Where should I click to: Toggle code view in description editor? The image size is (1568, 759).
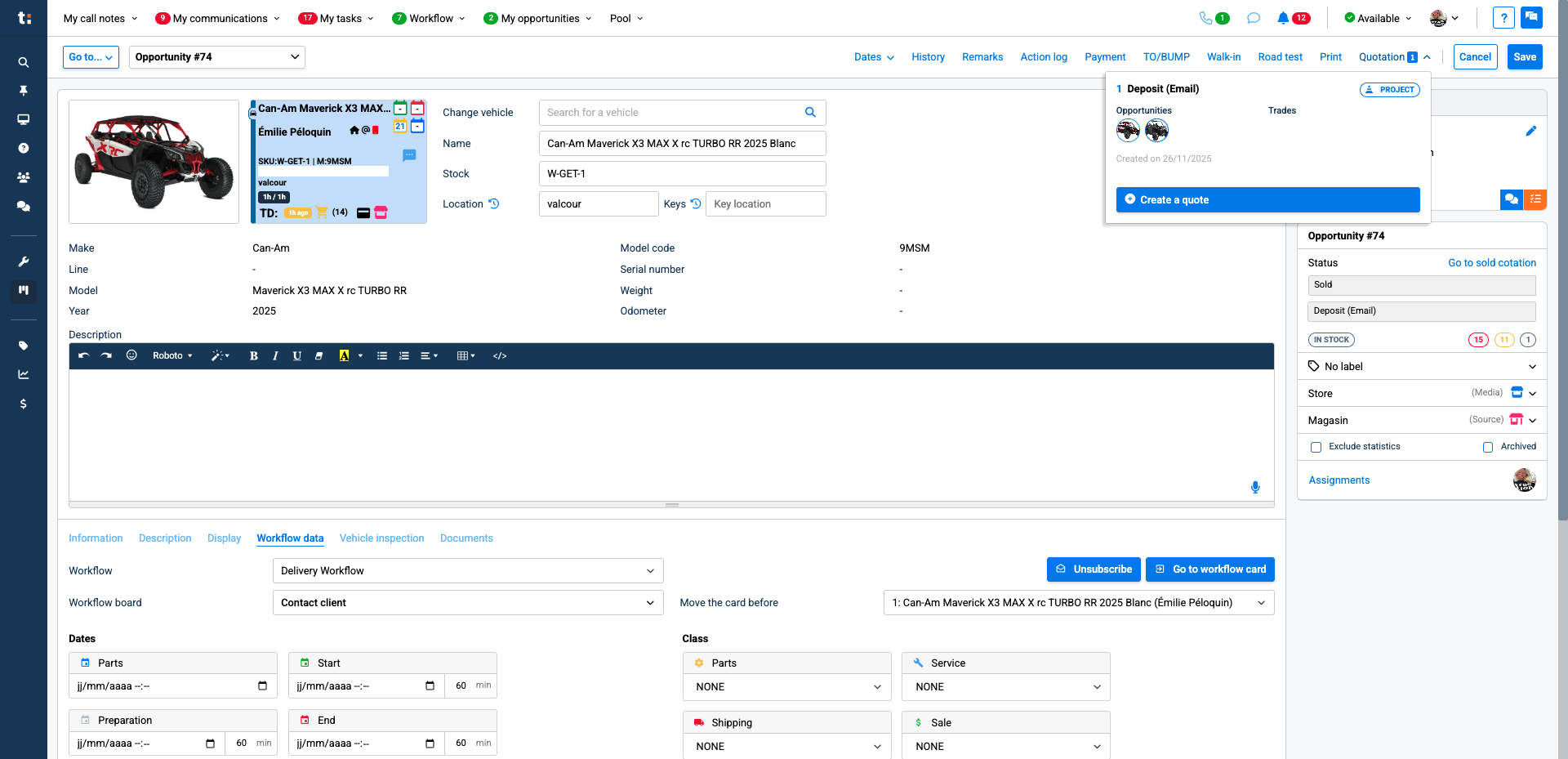[x=500, y=355]
